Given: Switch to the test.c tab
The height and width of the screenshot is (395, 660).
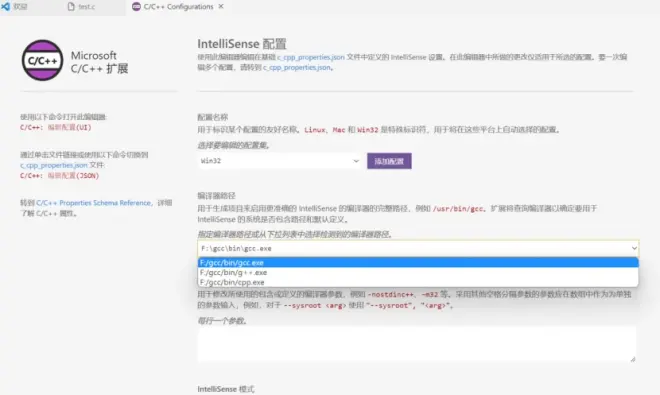Looking at the screenshot, I should 82,7.
